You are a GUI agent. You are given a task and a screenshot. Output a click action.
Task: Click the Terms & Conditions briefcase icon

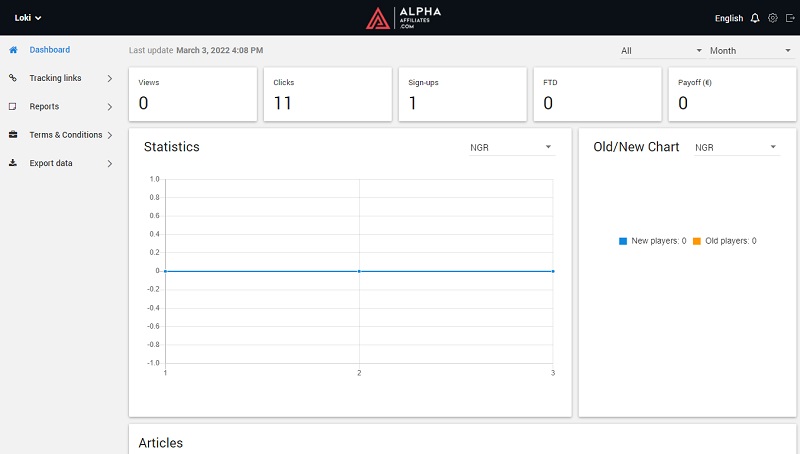coord(13,135)
